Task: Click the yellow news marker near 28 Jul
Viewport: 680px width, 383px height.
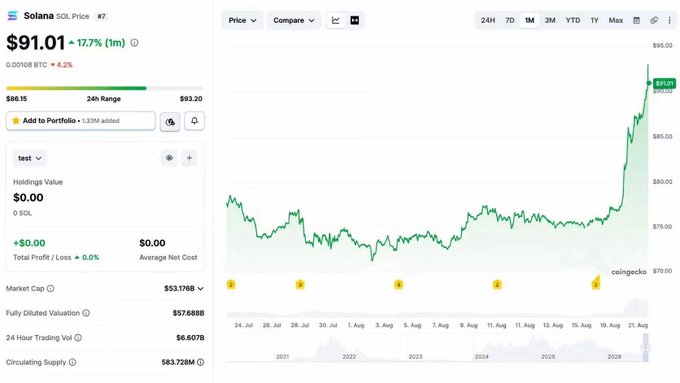Action: pyautogui.click(x=300, y=285)
